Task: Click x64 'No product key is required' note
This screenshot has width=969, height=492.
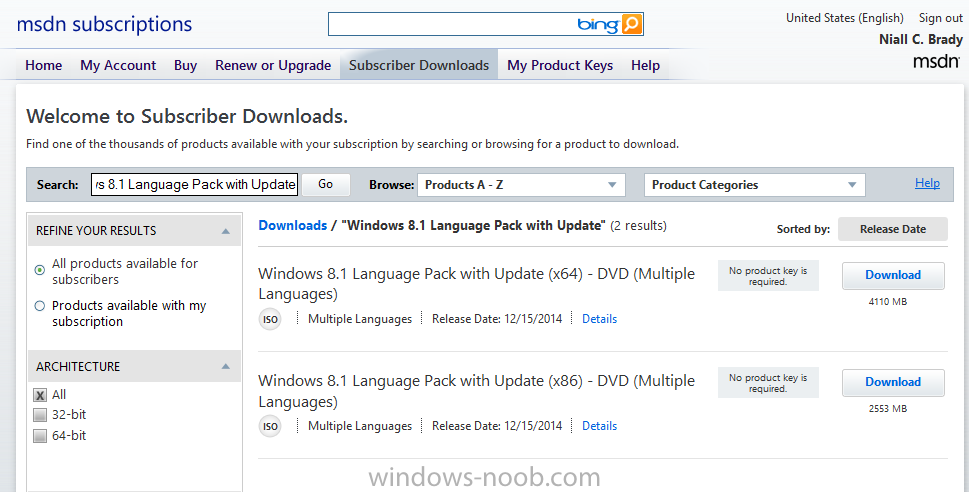Action: pos(768,276)
